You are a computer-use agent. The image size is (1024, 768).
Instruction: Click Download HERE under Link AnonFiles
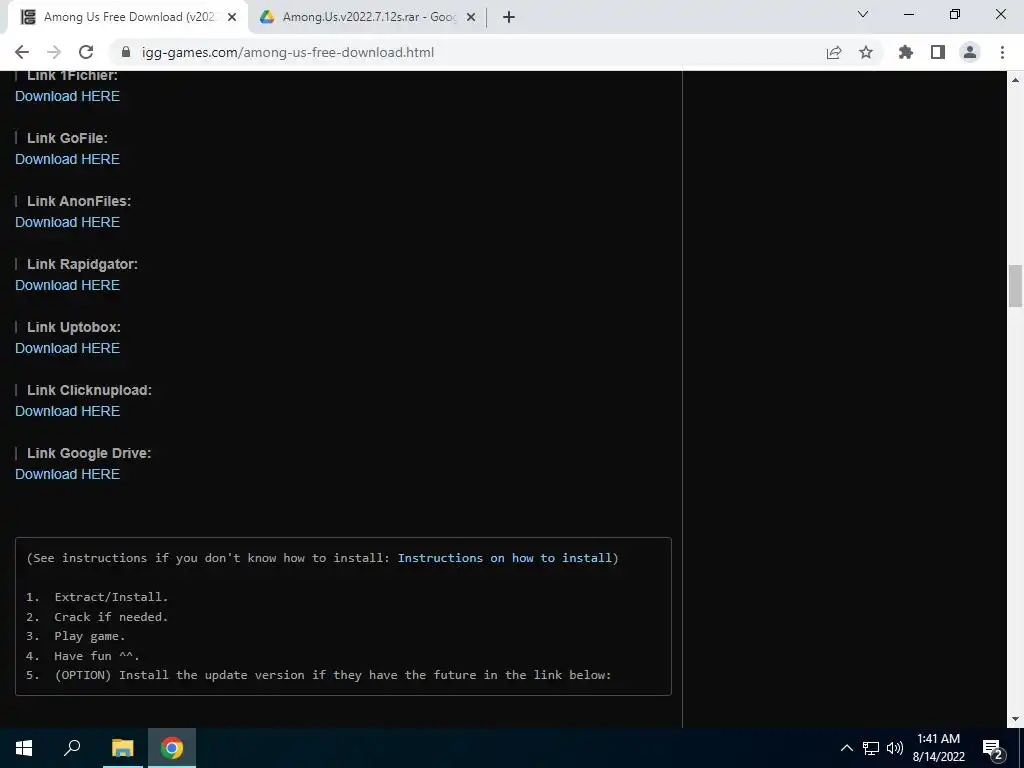pyautogui.click(x=67, y=222)
